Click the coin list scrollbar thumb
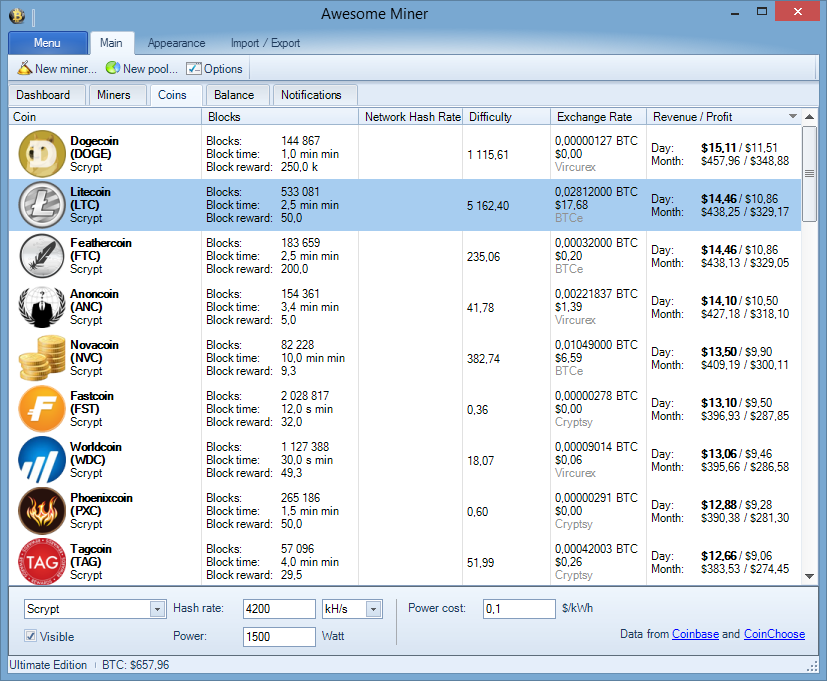 coord(809,174)
